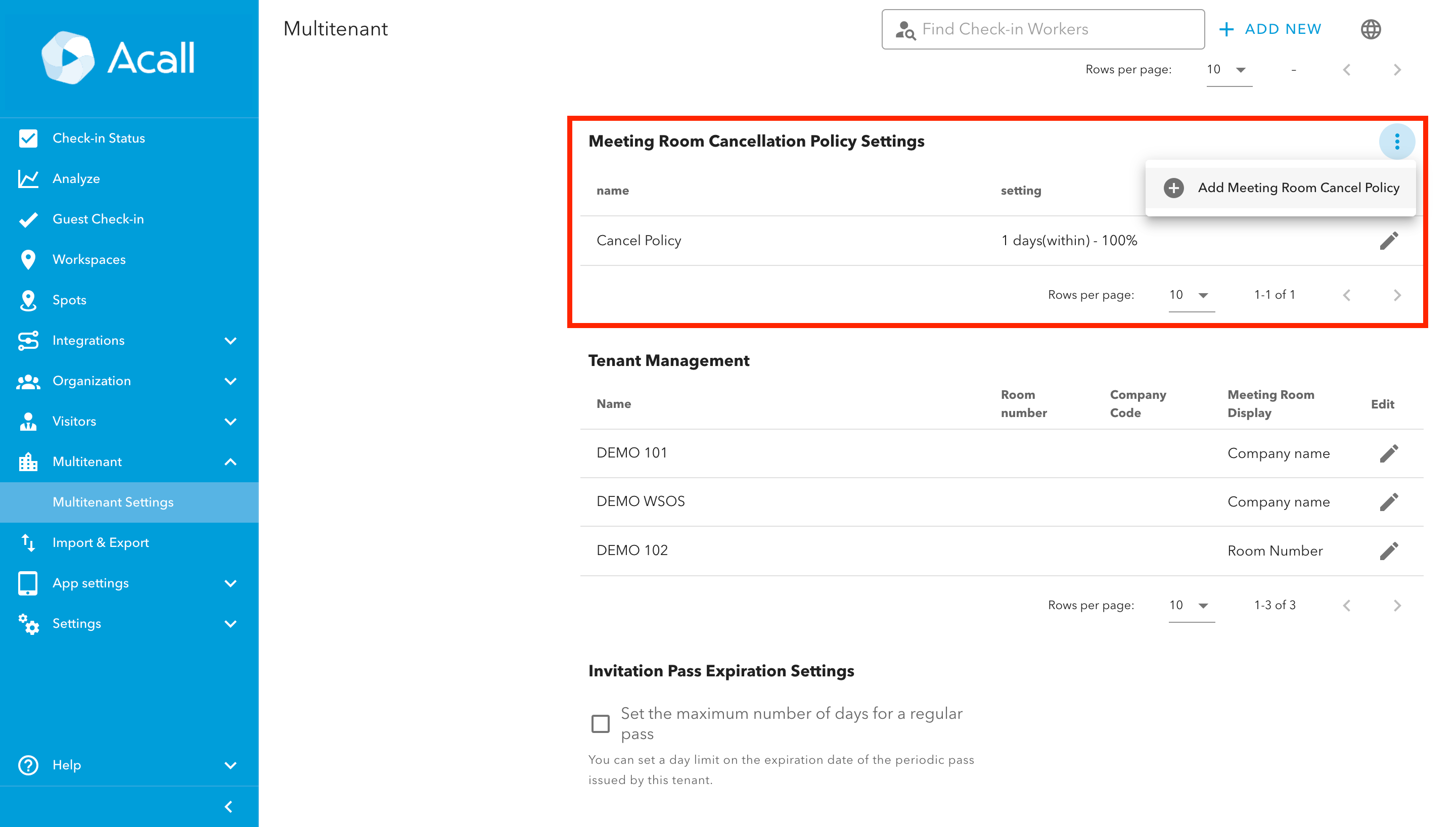The image size is (1456, 827).
Task: Click the Spots location icon
Action: (28, 300)
